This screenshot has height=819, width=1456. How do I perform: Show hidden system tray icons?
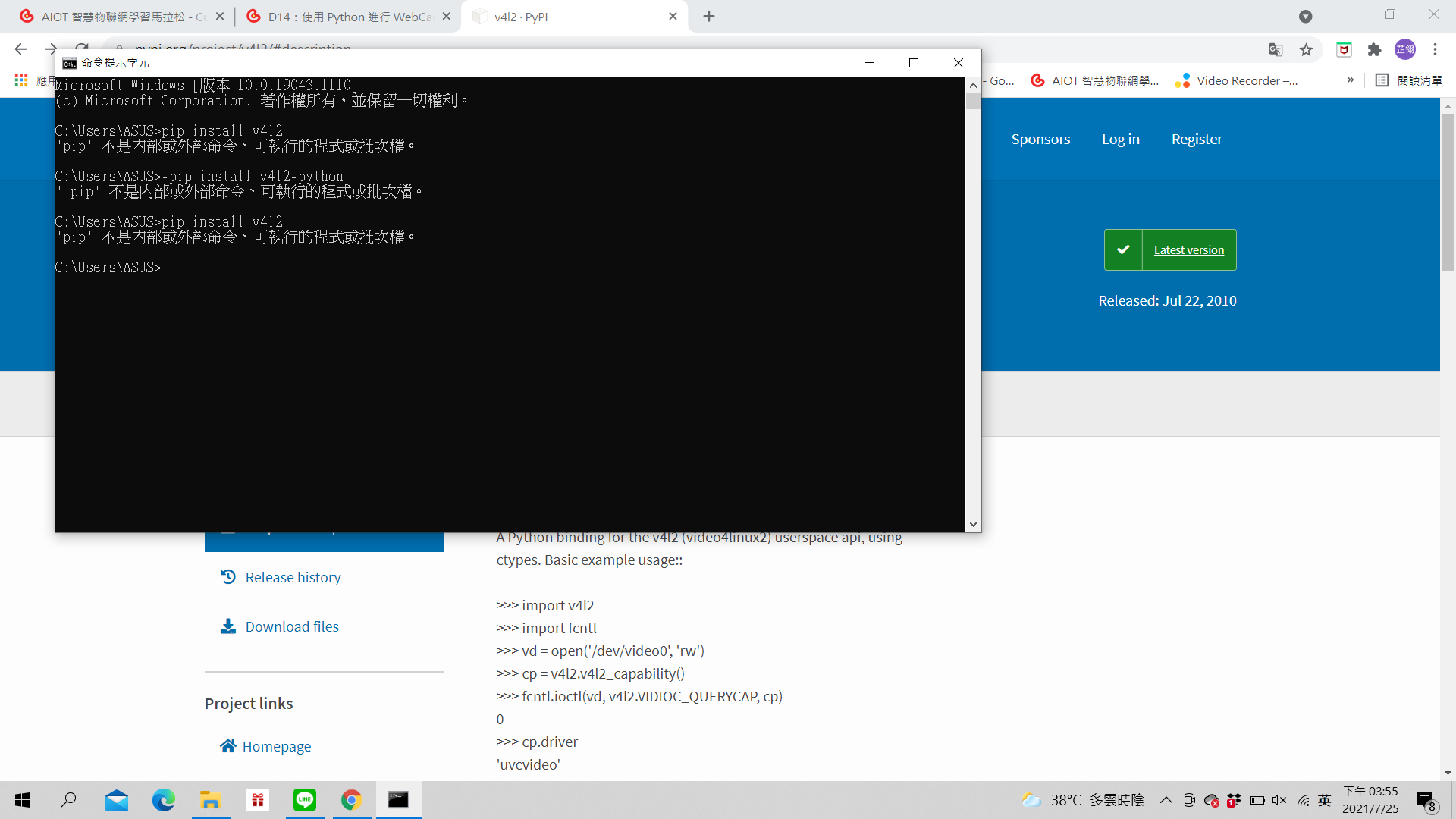1166,800
